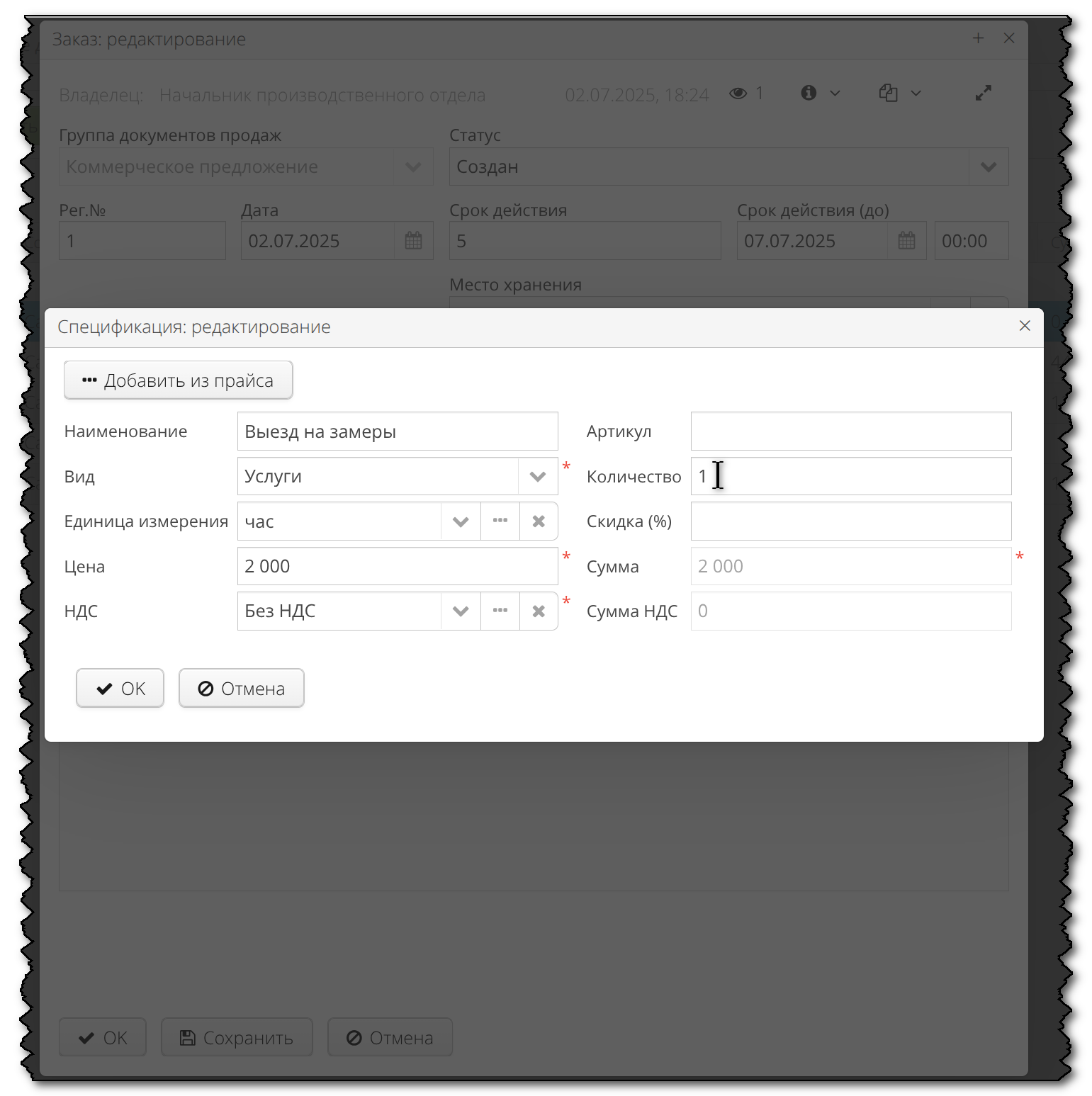The image size is (1092, 1096).
Task: Click the Сохранить button
Action: [x=237, y=1037]
